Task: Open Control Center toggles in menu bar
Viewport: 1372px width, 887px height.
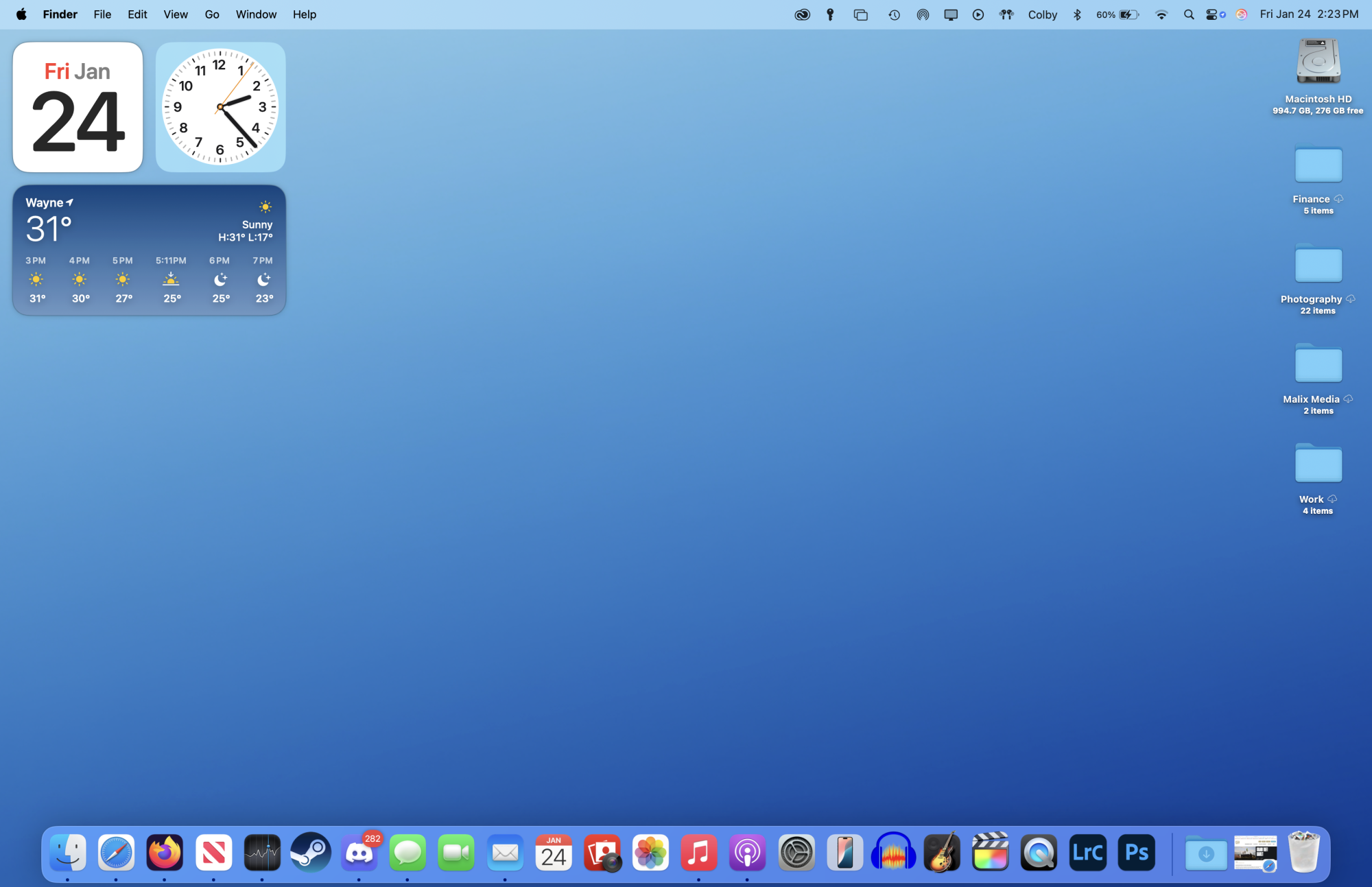Action: click(1211, 14)
